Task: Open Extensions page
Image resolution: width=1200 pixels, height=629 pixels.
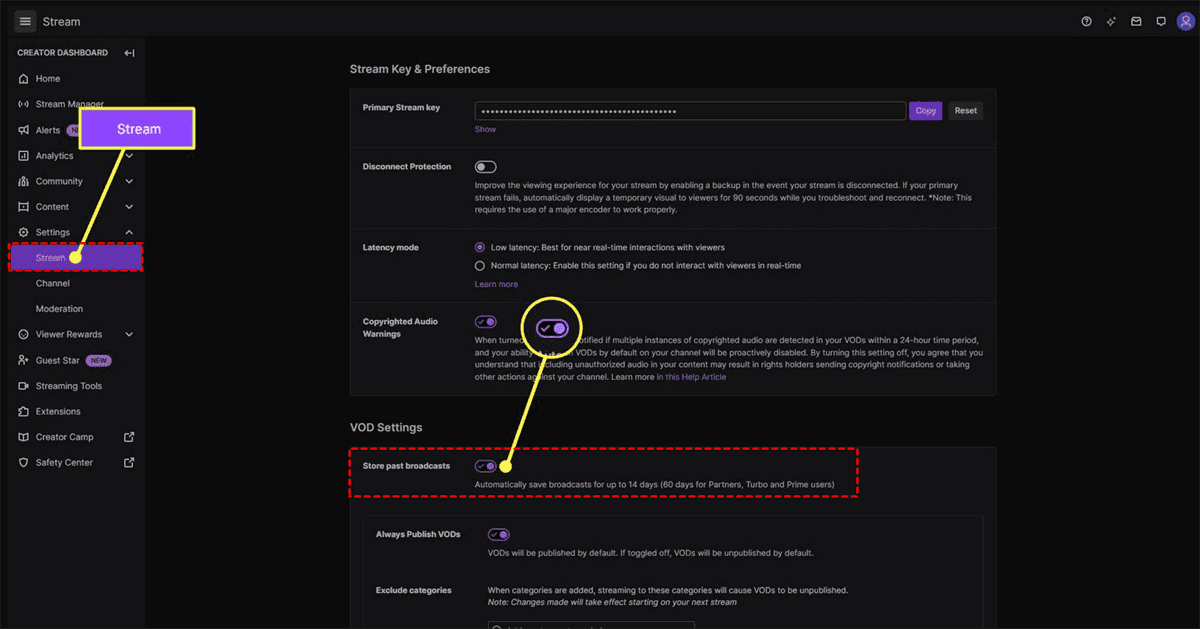Action: pos(58,411)
